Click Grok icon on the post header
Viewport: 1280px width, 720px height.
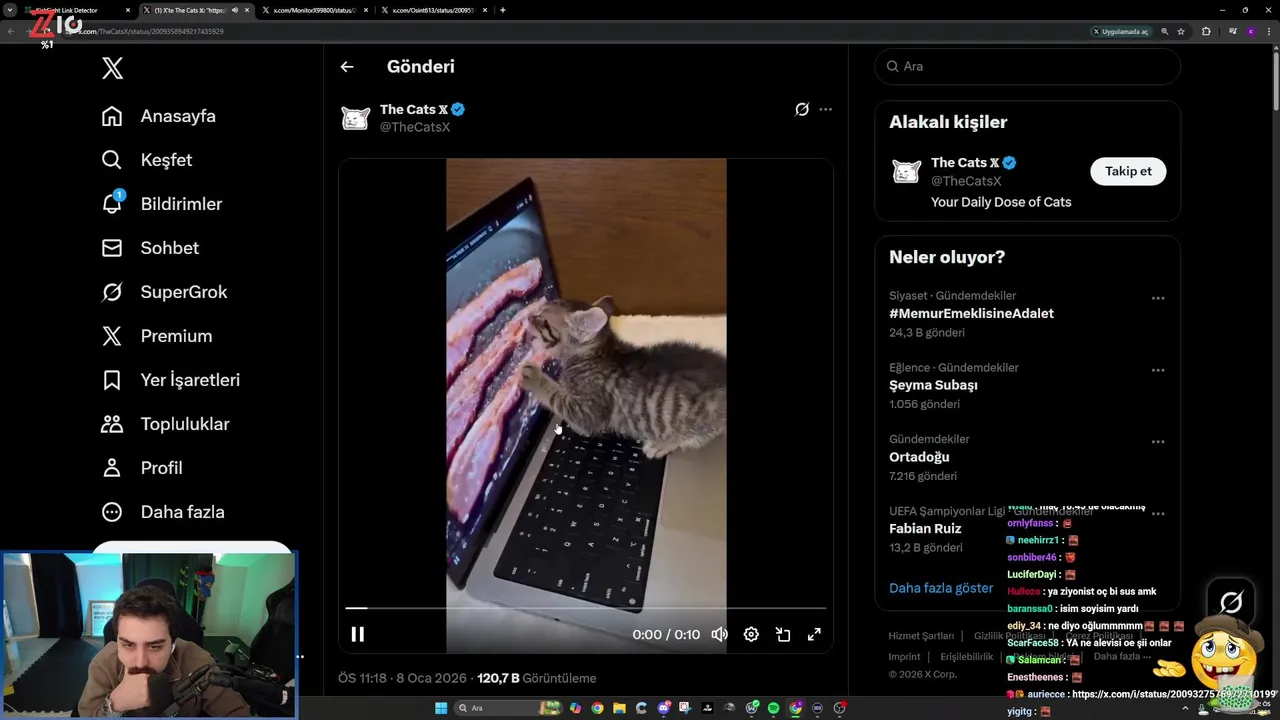coord(801,109)
